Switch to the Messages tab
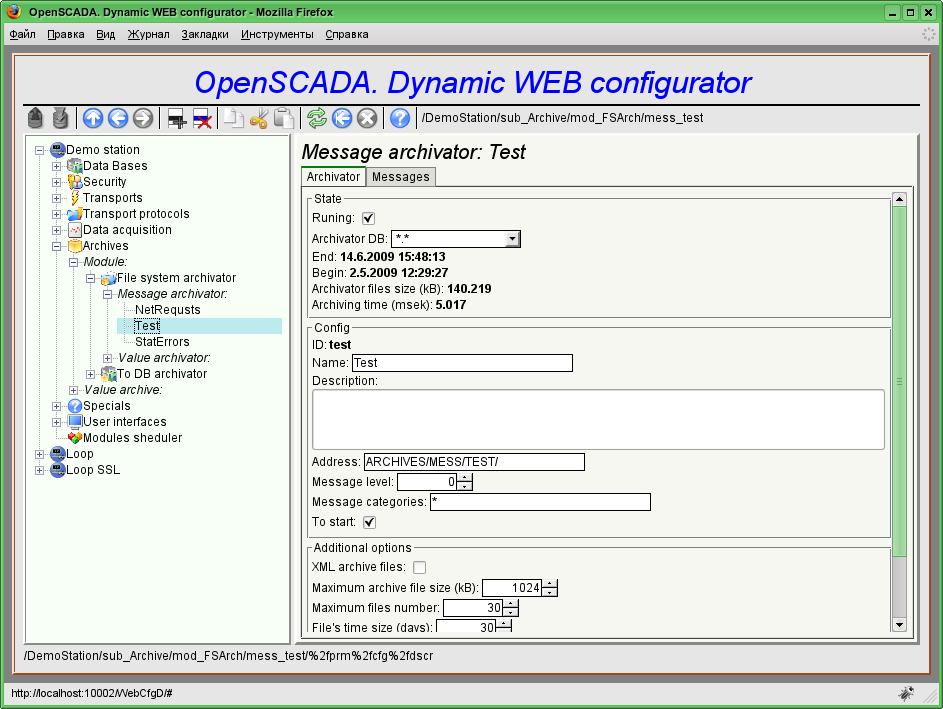The image size is (943, 709). pos(401,177)
